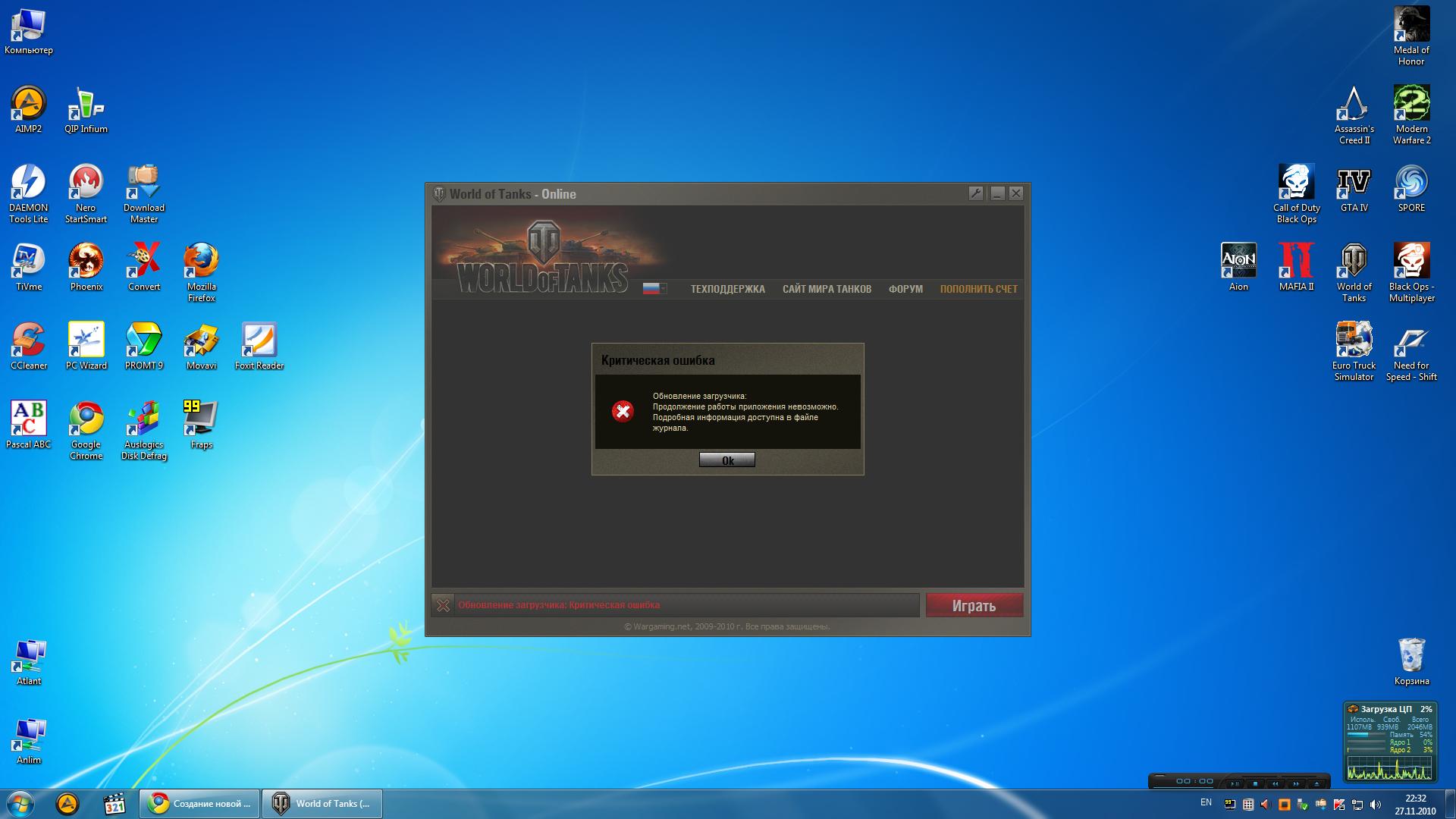Open Call of Duty Black Ops shortcut
Screen dimensions: 1456x819
click(1296, 194)
